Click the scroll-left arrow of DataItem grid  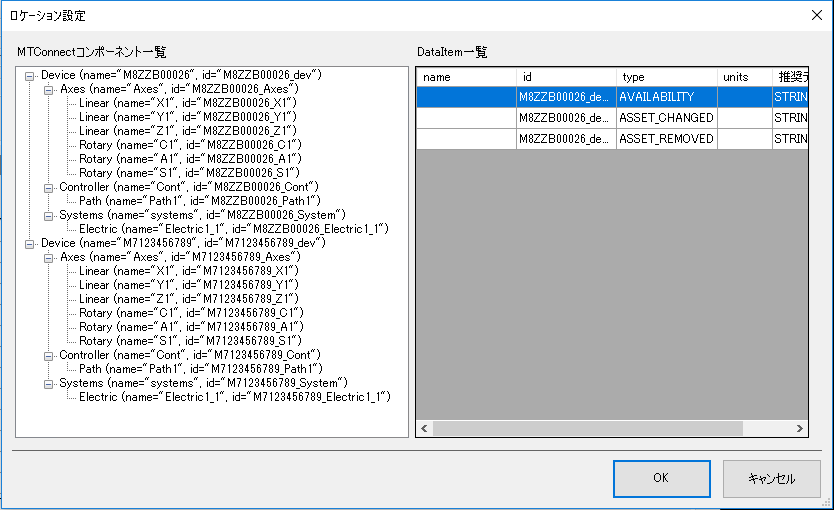[424, 429]
